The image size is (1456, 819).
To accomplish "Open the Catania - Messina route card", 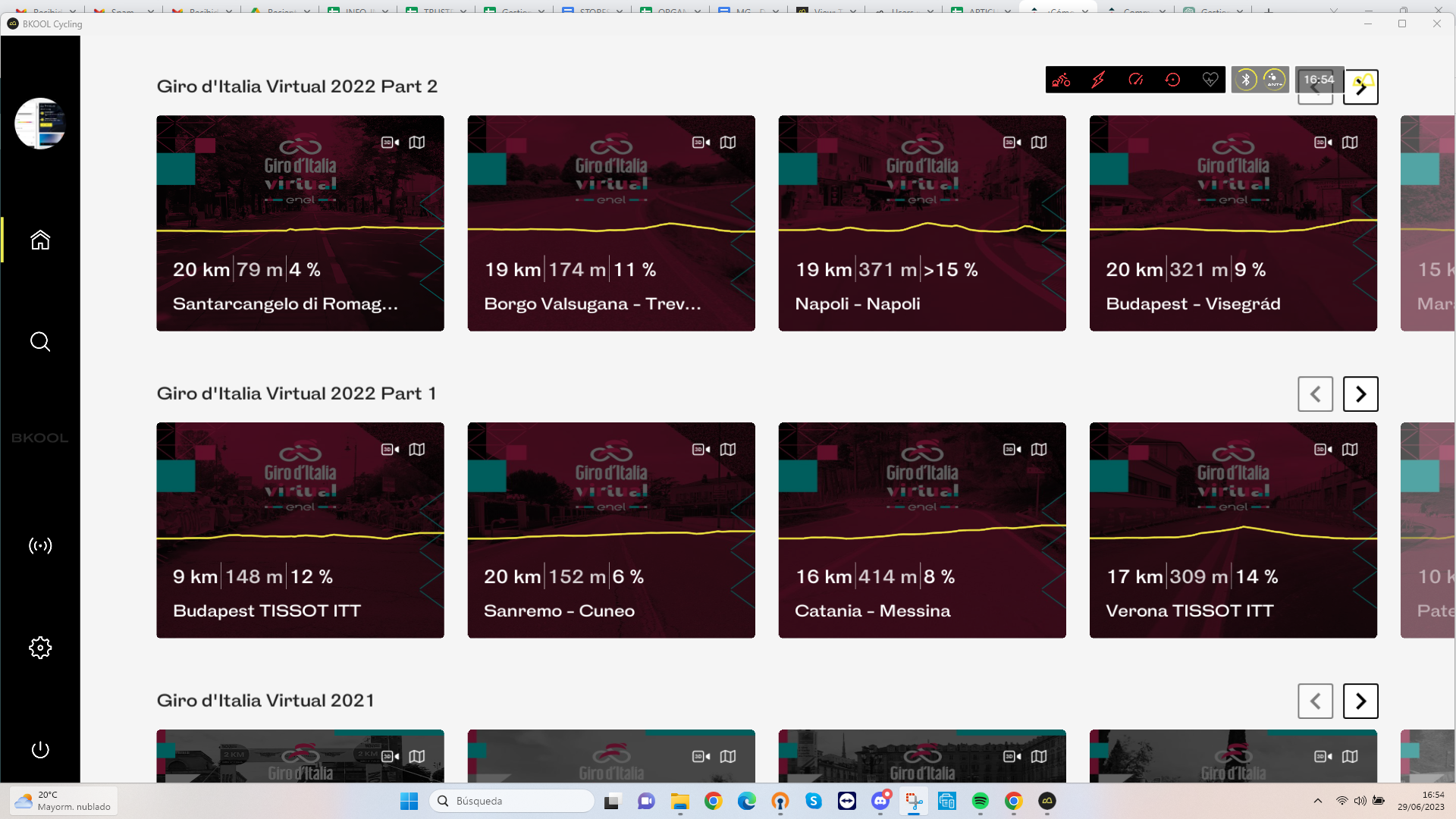I will pos(922,530).
